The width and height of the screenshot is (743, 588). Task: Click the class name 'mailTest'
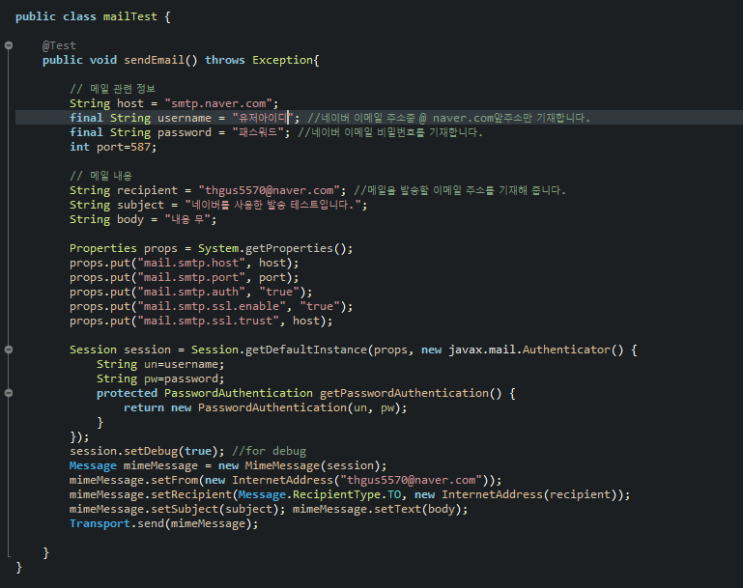(x=130, y=17)
